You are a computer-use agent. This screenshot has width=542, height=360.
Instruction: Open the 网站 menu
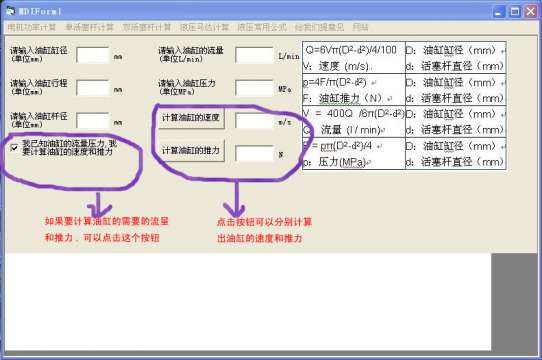coord(361,27)
